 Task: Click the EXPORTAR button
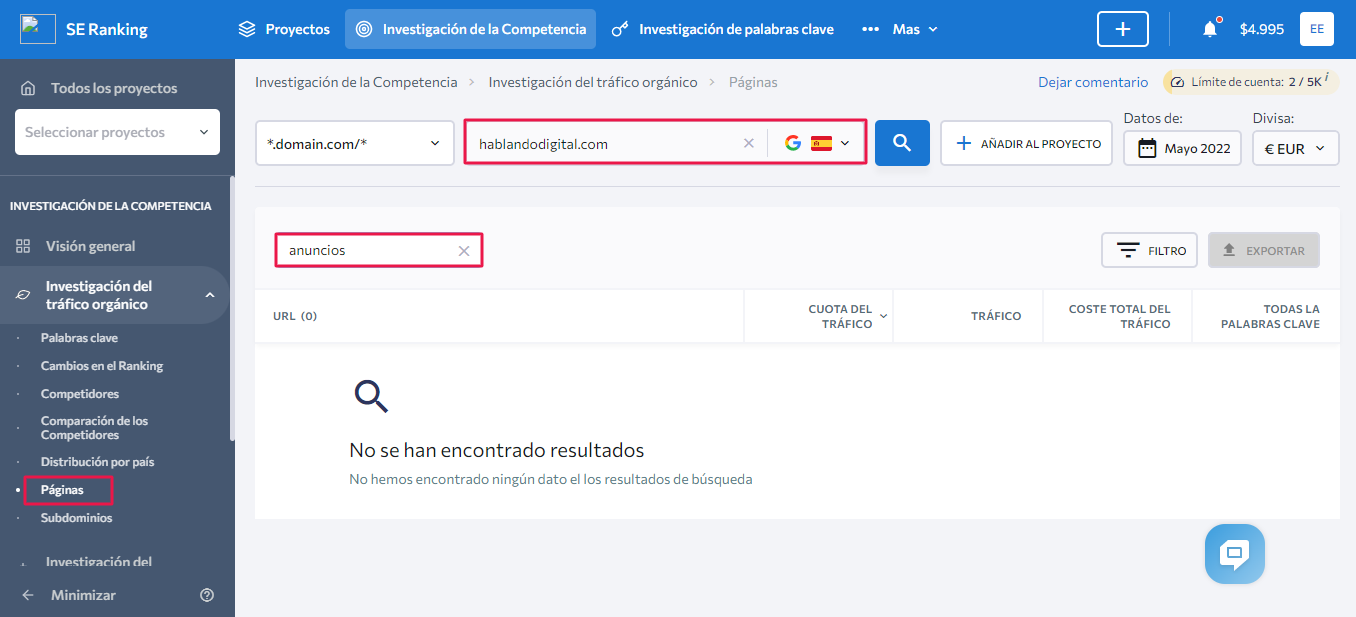pos(1264,250)
